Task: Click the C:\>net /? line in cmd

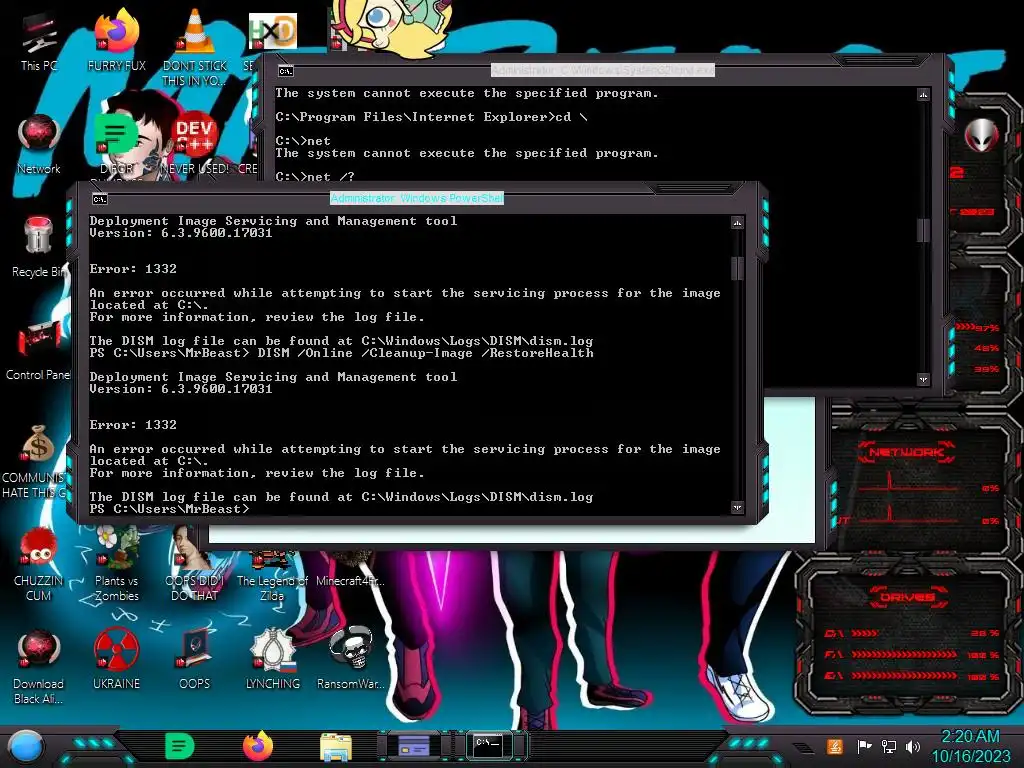Action: [315, 176]
